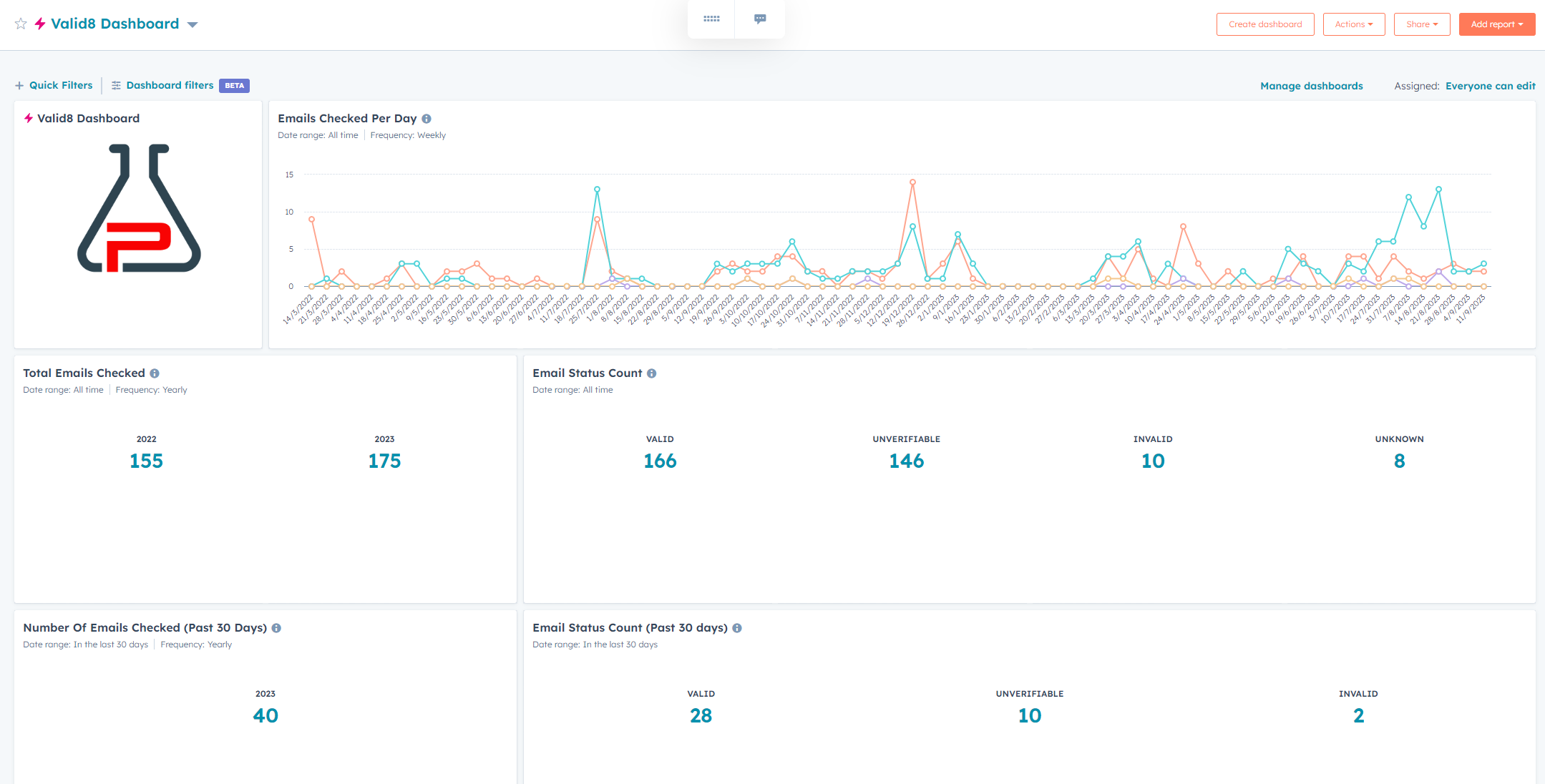Click the Create dashboard button
Image resolution: width=1545 pixels, height=784 pixels.
(x=1265, y=24)
